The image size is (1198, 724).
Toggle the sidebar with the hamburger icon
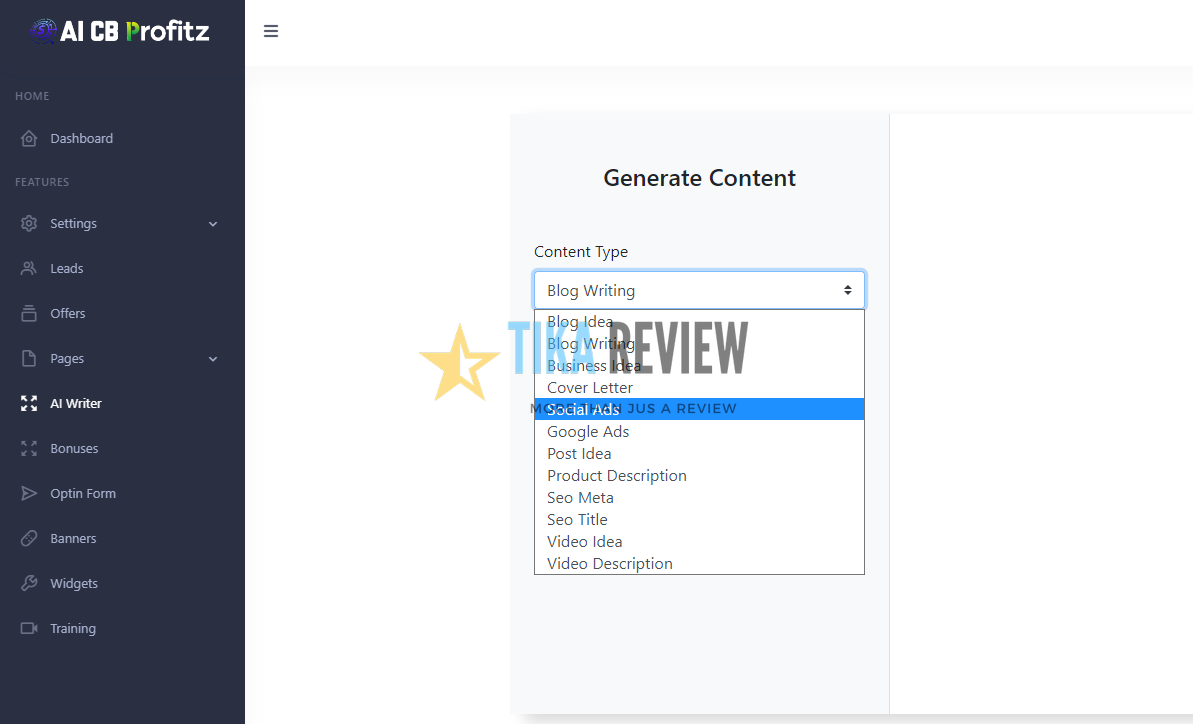(271, 31)
